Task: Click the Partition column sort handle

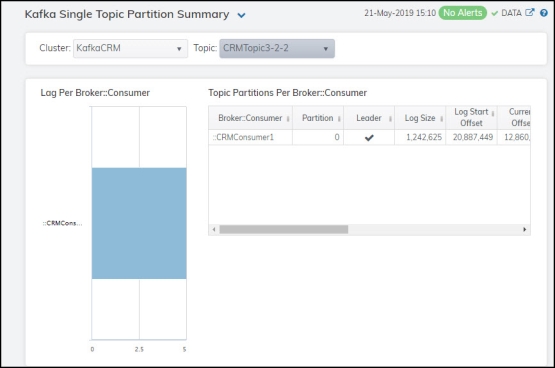Action: click(339, 119)
